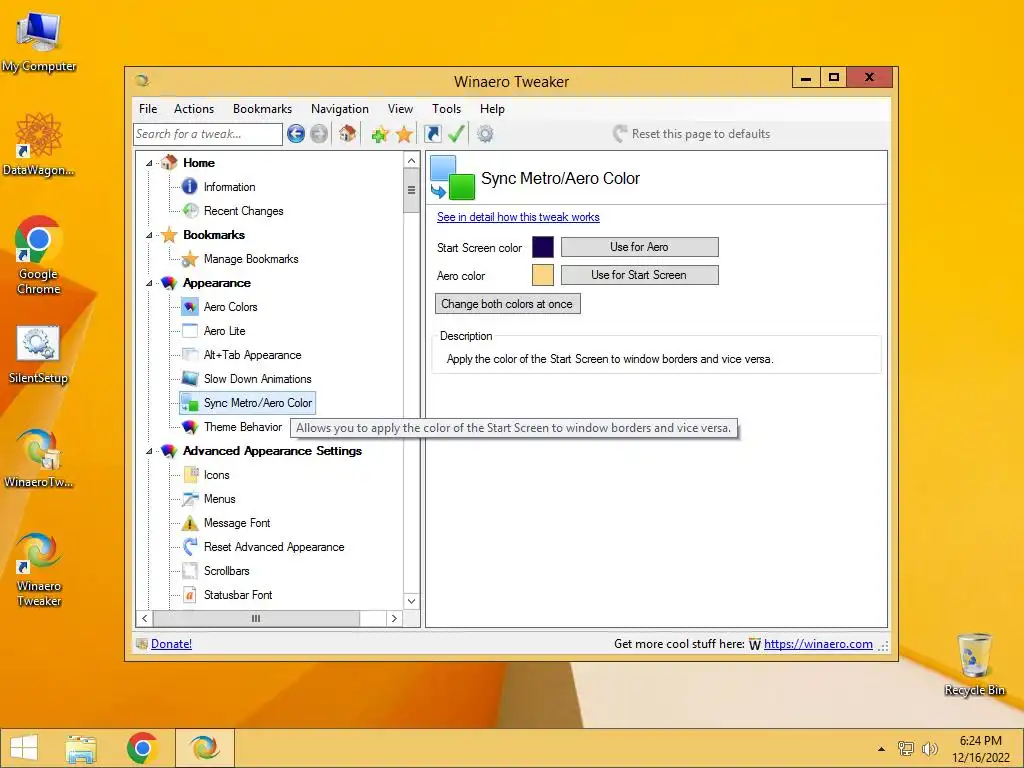The image size is (1024, 768).
Task: Click the Aero Colors icon in tree
Action: click(x=189, y=306)
